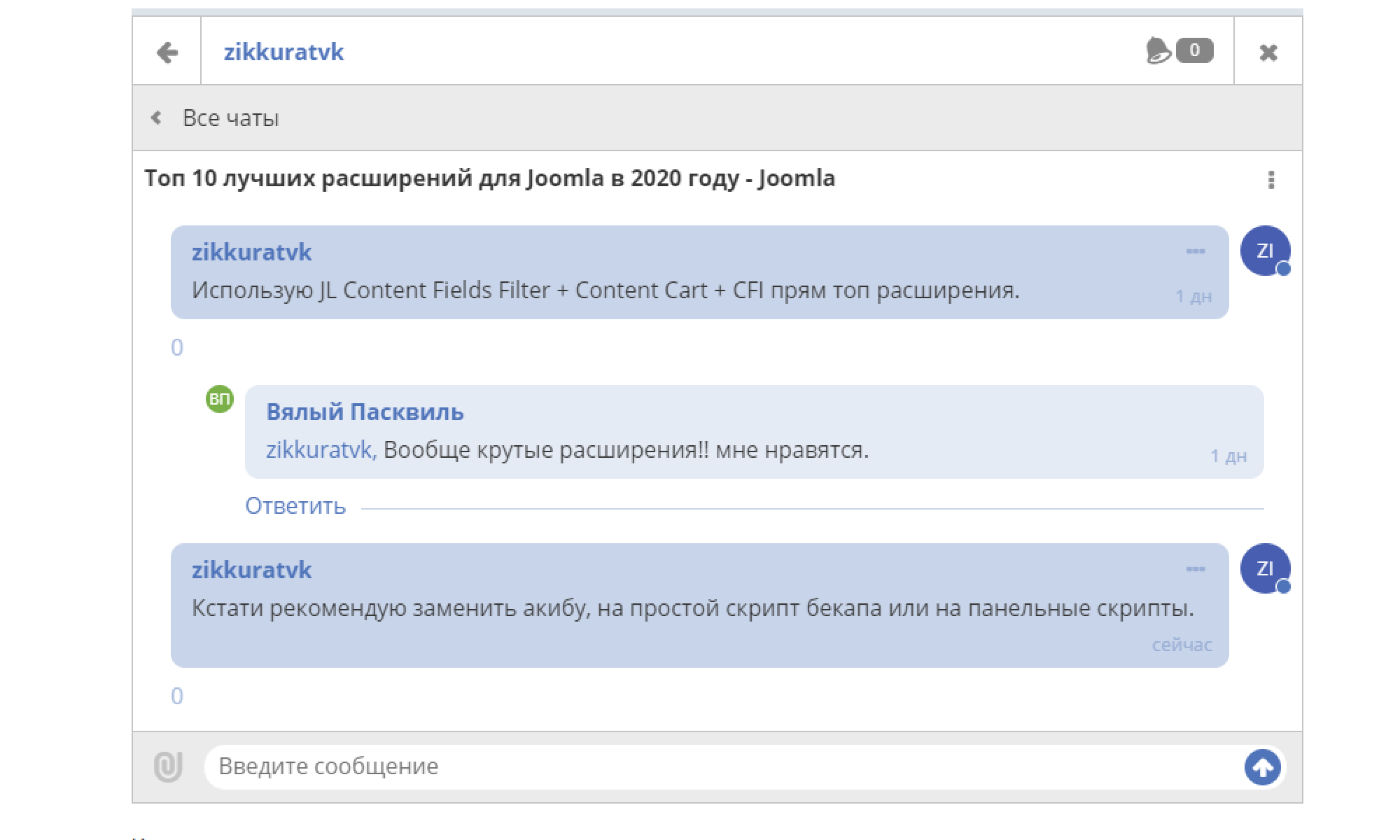Click the small chevron before Все чаты
The image size is (1400, 840).
pyautogui.click(x=156, y=118)
